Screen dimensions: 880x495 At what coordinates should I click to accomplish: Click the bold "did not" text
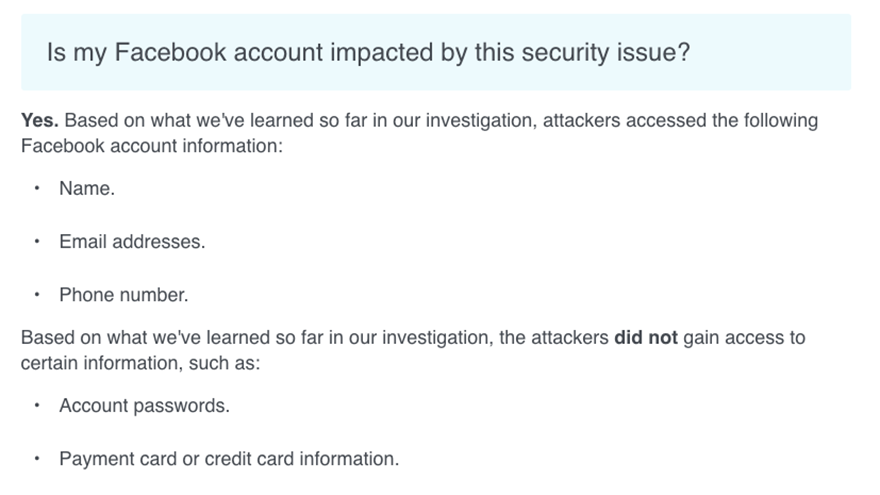click(646, 337)
